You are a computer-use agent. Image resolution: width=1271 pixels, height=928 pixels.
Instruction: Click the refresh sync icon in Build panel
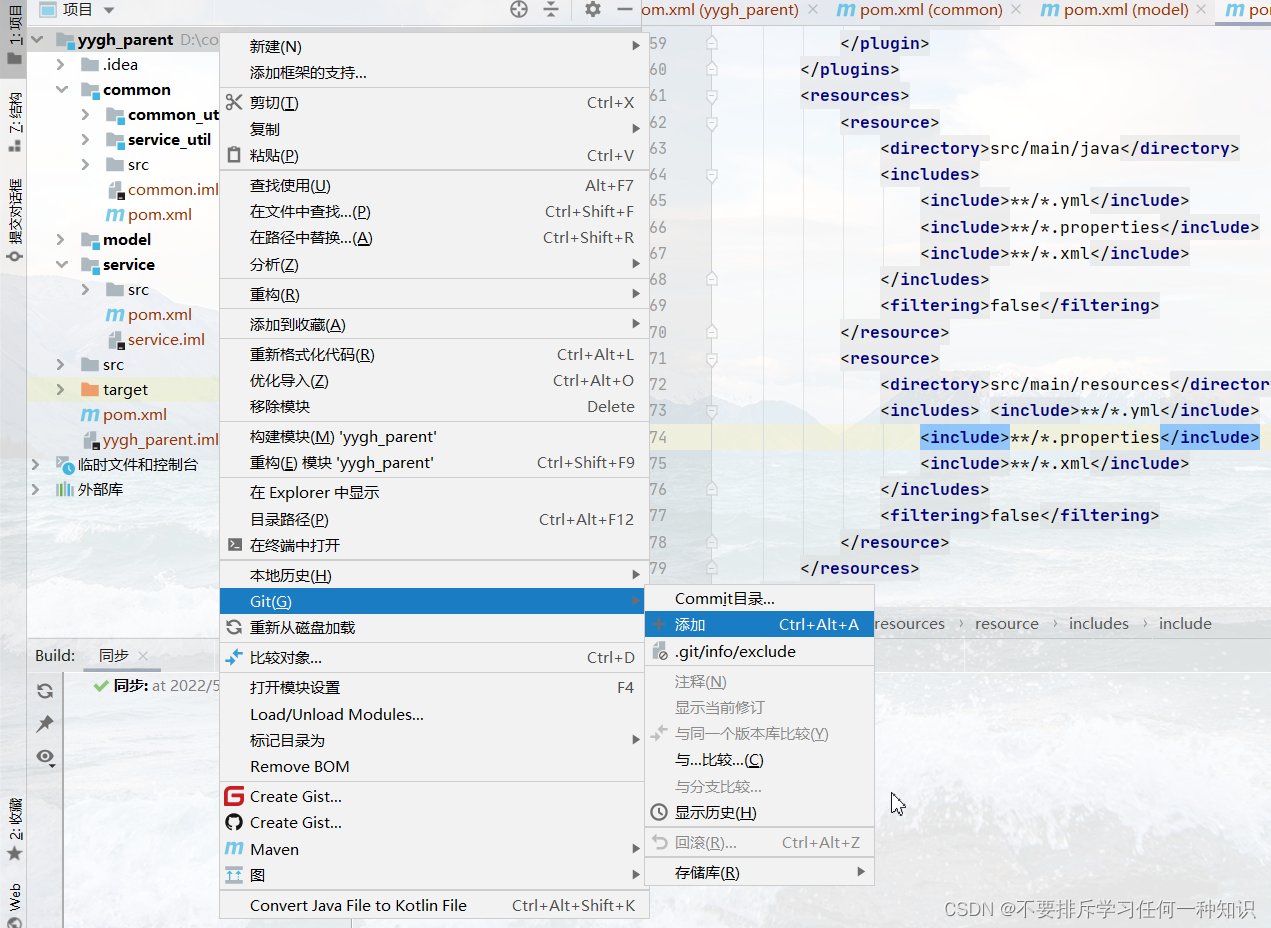[x=45, y=691]
